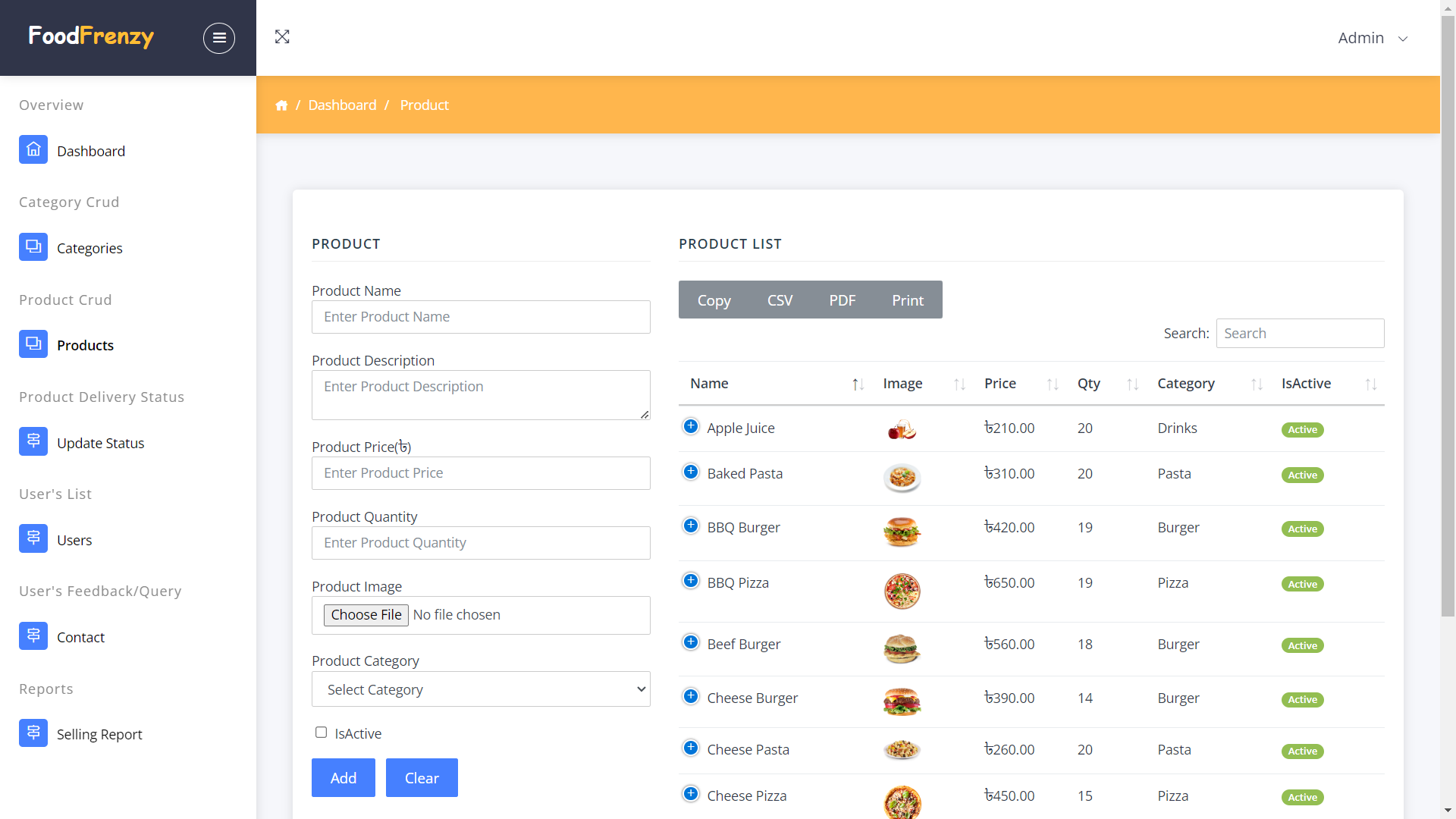Open the Admin account dropdown
Image resolution: width=1456 pixels, height=819 pixels.
pos(1373,37)
